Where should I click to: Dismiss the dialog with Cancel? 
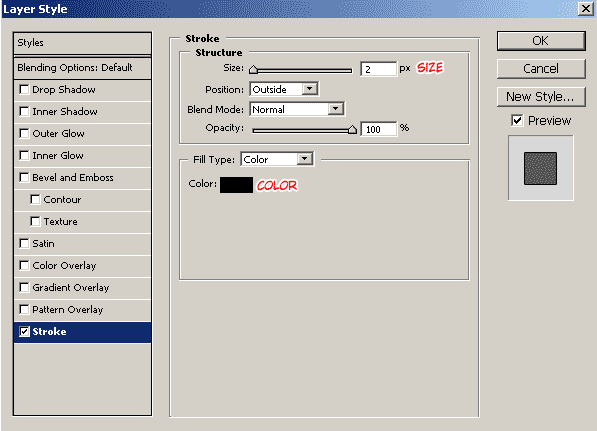541,69
